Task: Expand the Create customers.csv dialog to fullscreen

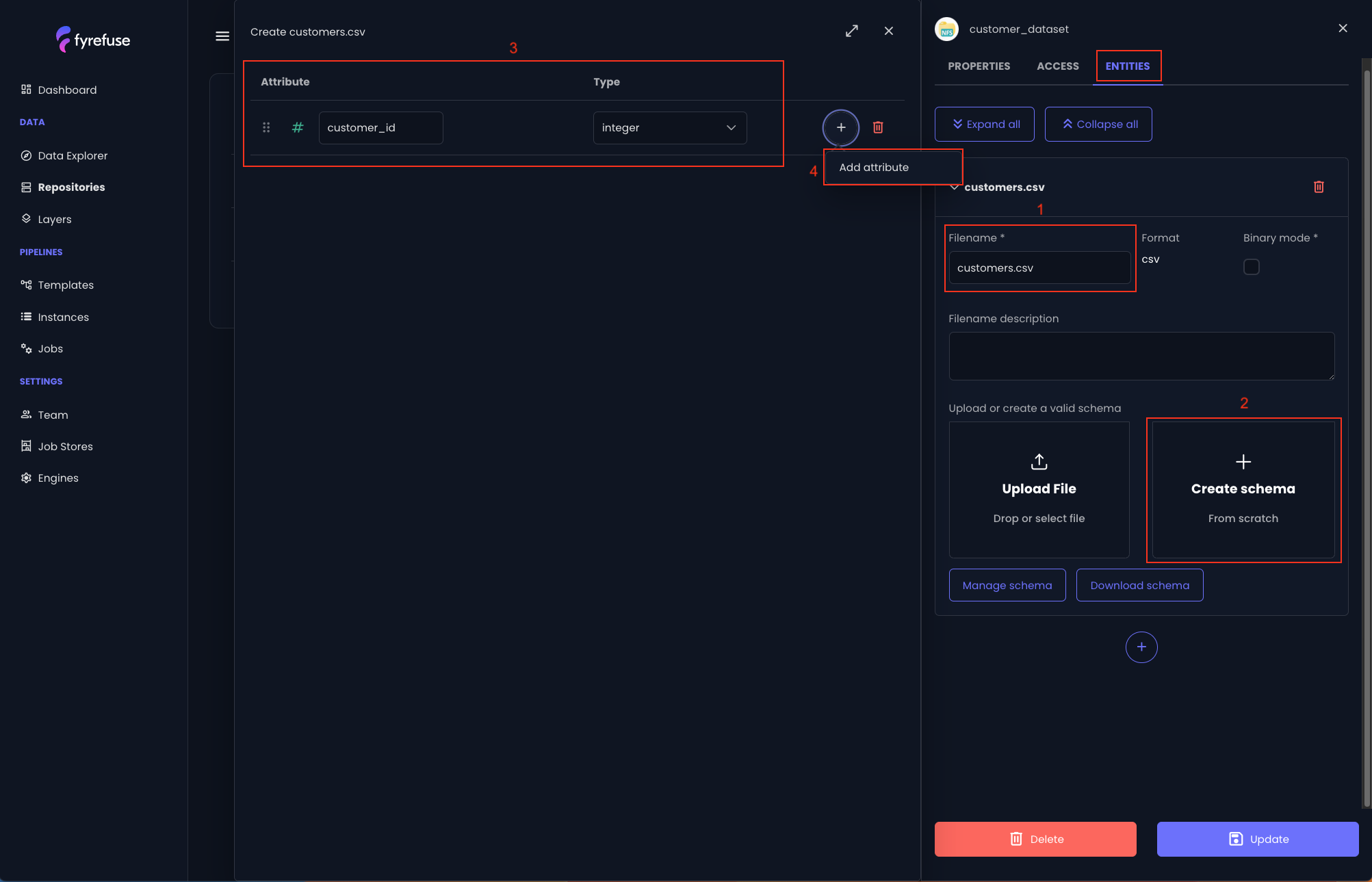Action: point(851,31)
